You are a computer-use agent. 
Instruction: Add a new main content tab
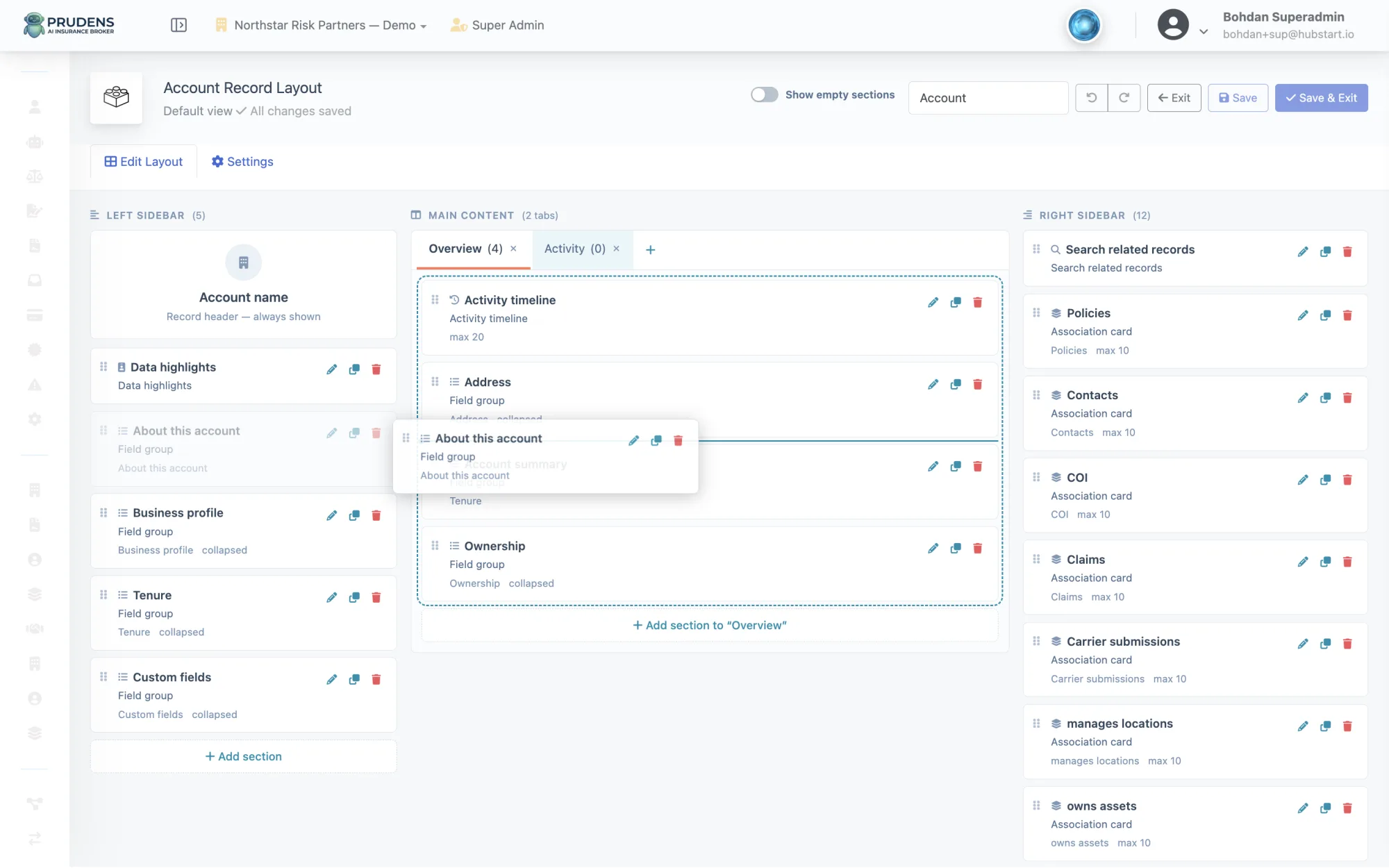click(650, 250)
